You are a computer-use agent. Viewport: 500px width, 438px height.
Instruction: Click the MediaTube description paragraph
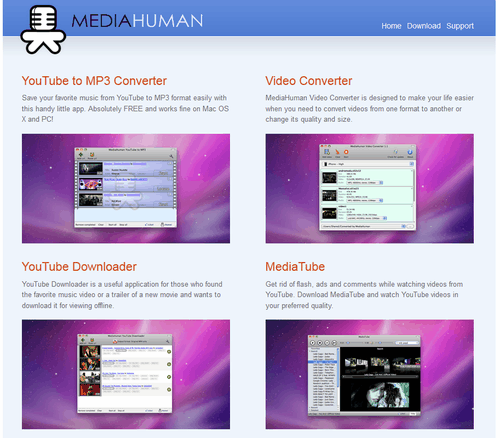364,295
